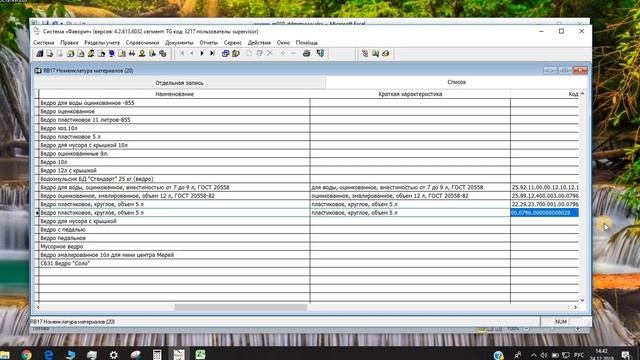Image resolution: width=640 pixels, height=360 pixels.
Task: Open Microsoft Edge from the taskbar
Action: click(x=48, y=355)
